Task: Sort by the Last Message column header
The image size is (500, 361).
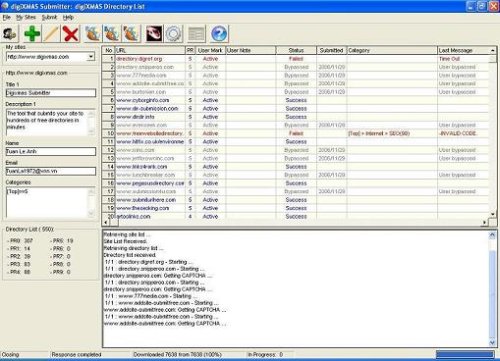Action: pos(463,50)
